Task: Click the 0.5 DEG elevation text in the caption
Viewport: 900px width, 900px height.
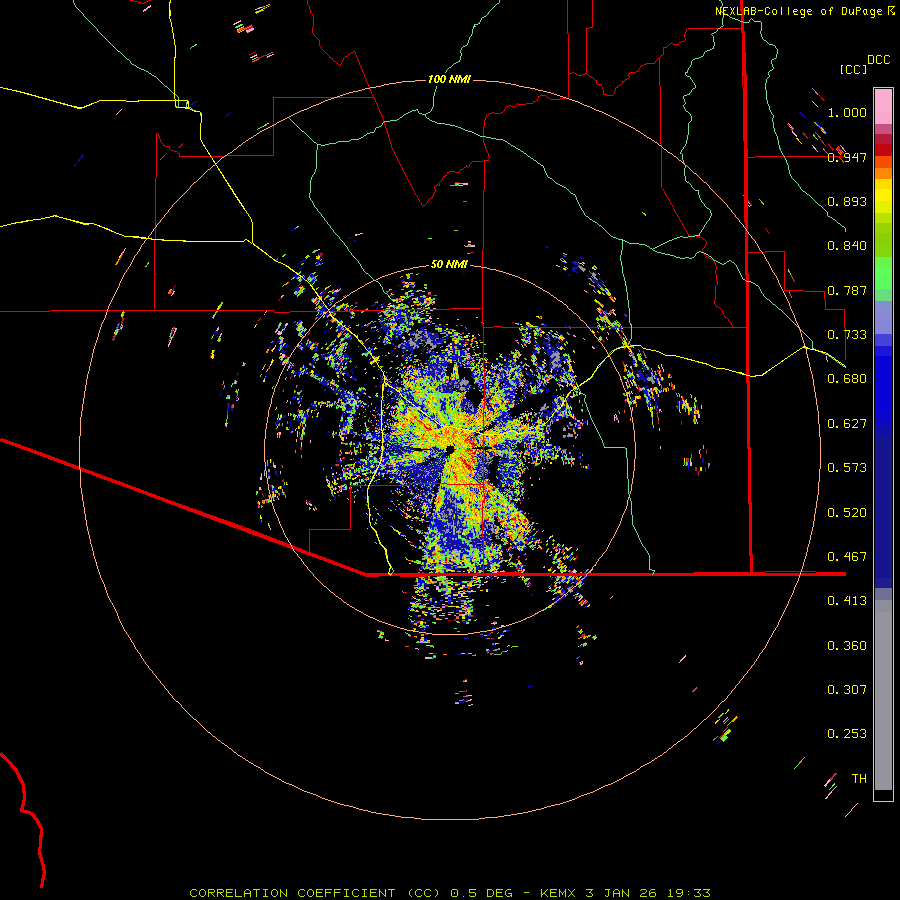Action: [x=483, y=893]
